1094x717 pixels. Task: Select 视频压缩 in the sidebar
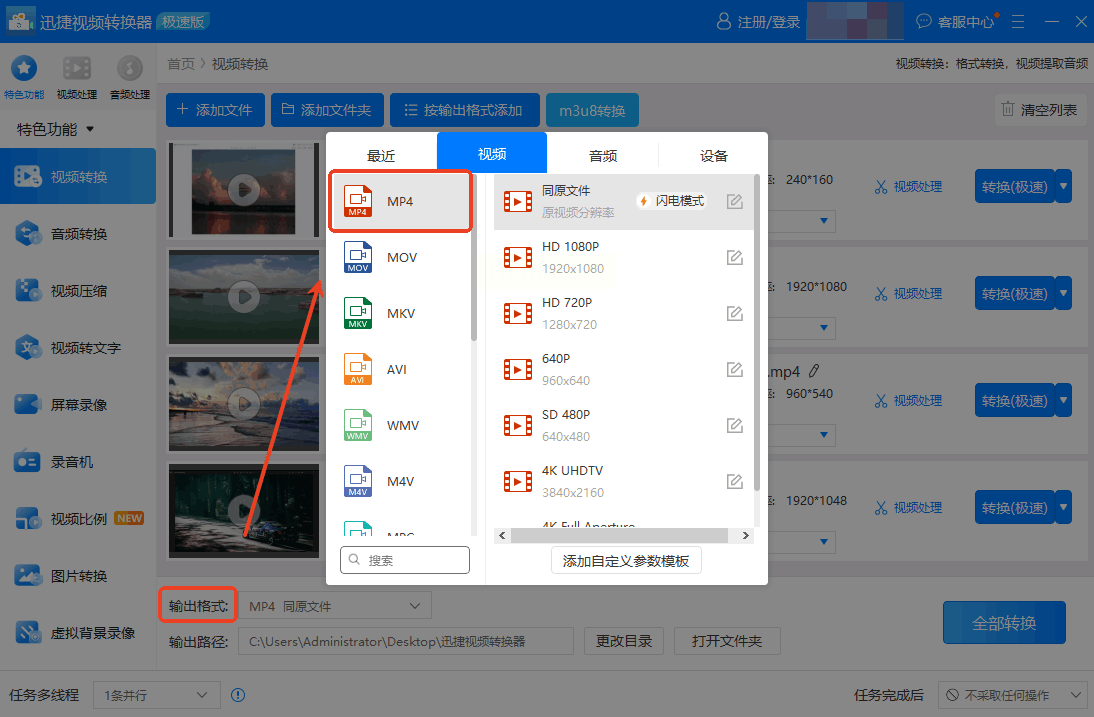pyautogui.click(x=78, y=291)
